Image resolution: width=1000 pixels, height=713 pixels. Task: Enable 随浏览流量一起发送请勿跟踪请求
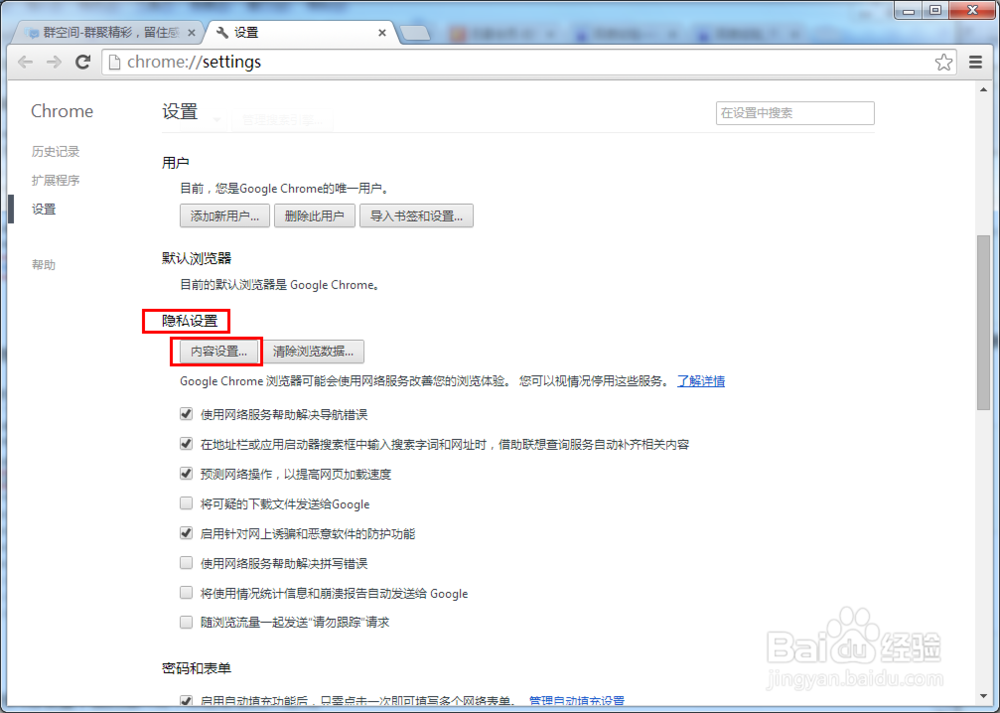pyautogui.click(x=186, y=622)
